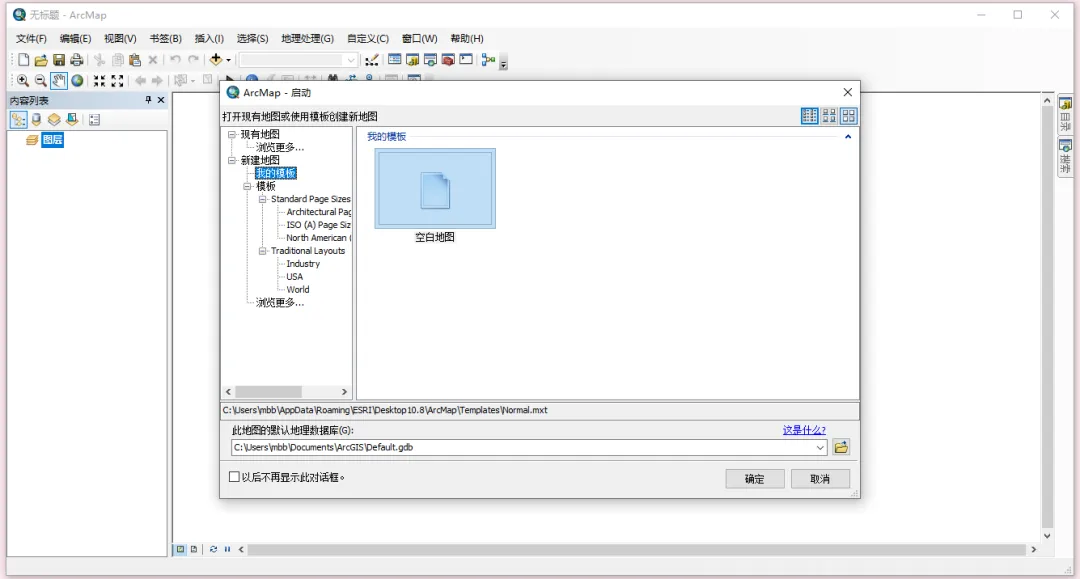
Task: Open the ArcToolbox red toolbox icon
Action: point(448,60)
